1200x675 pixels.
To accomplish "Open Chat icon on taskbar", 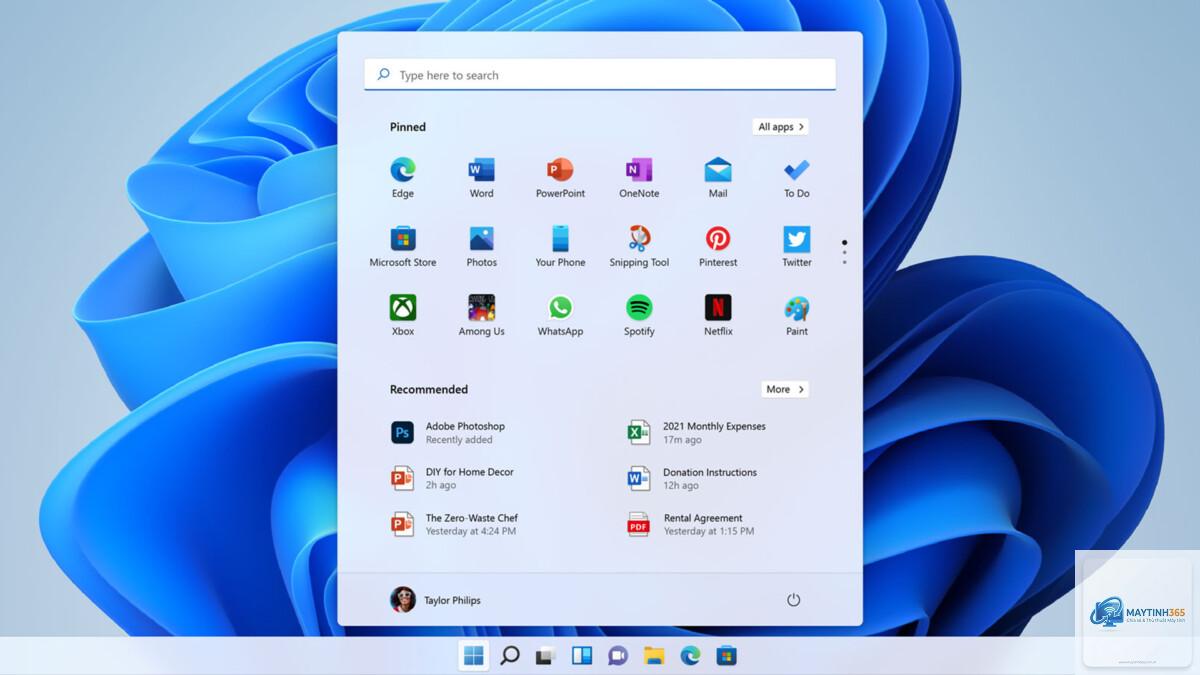I will click(618, 656).
